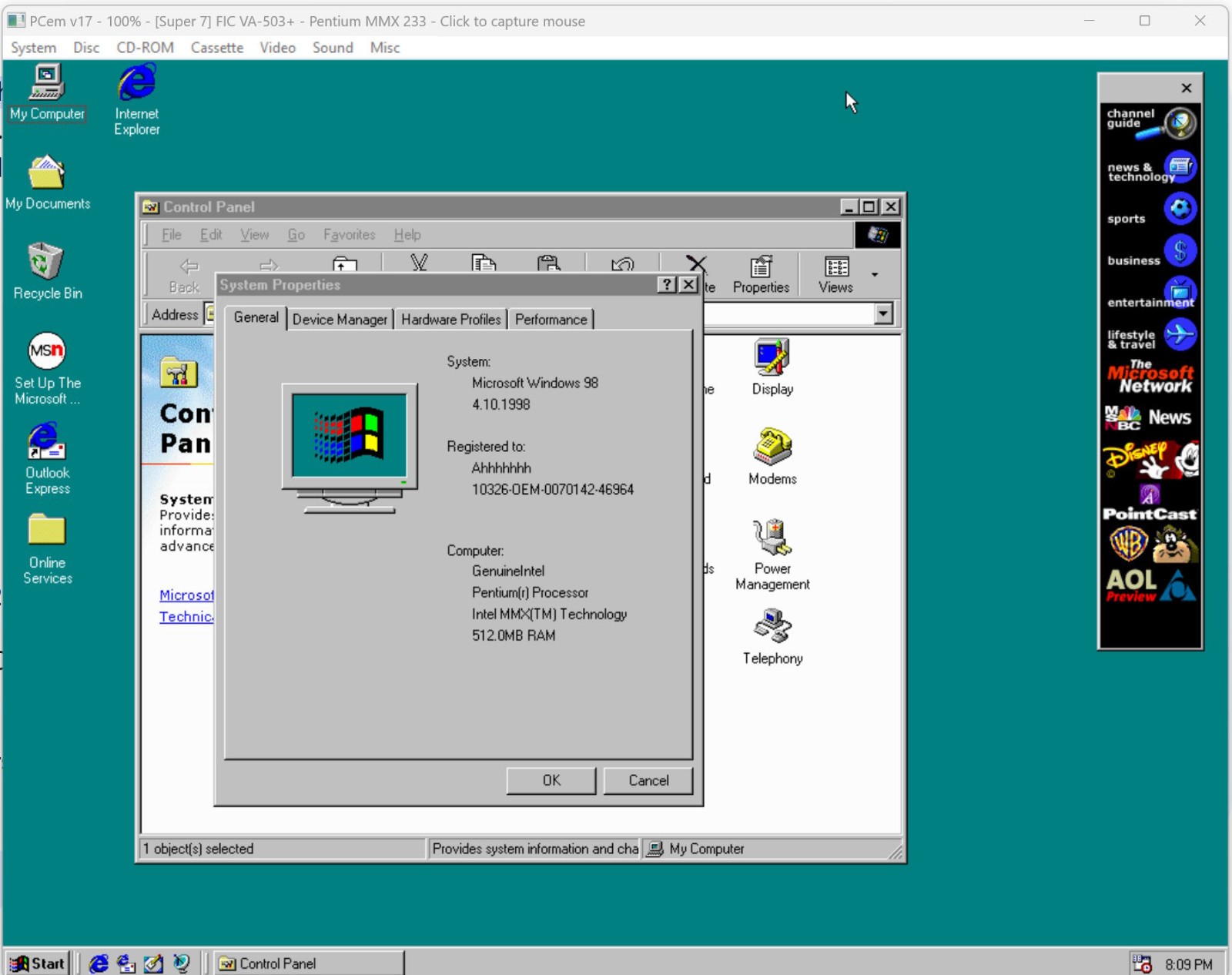The width and height of the screenshot is (1232, 975).
Task: Open PCem System menu
Action: (x=33, y=48)
